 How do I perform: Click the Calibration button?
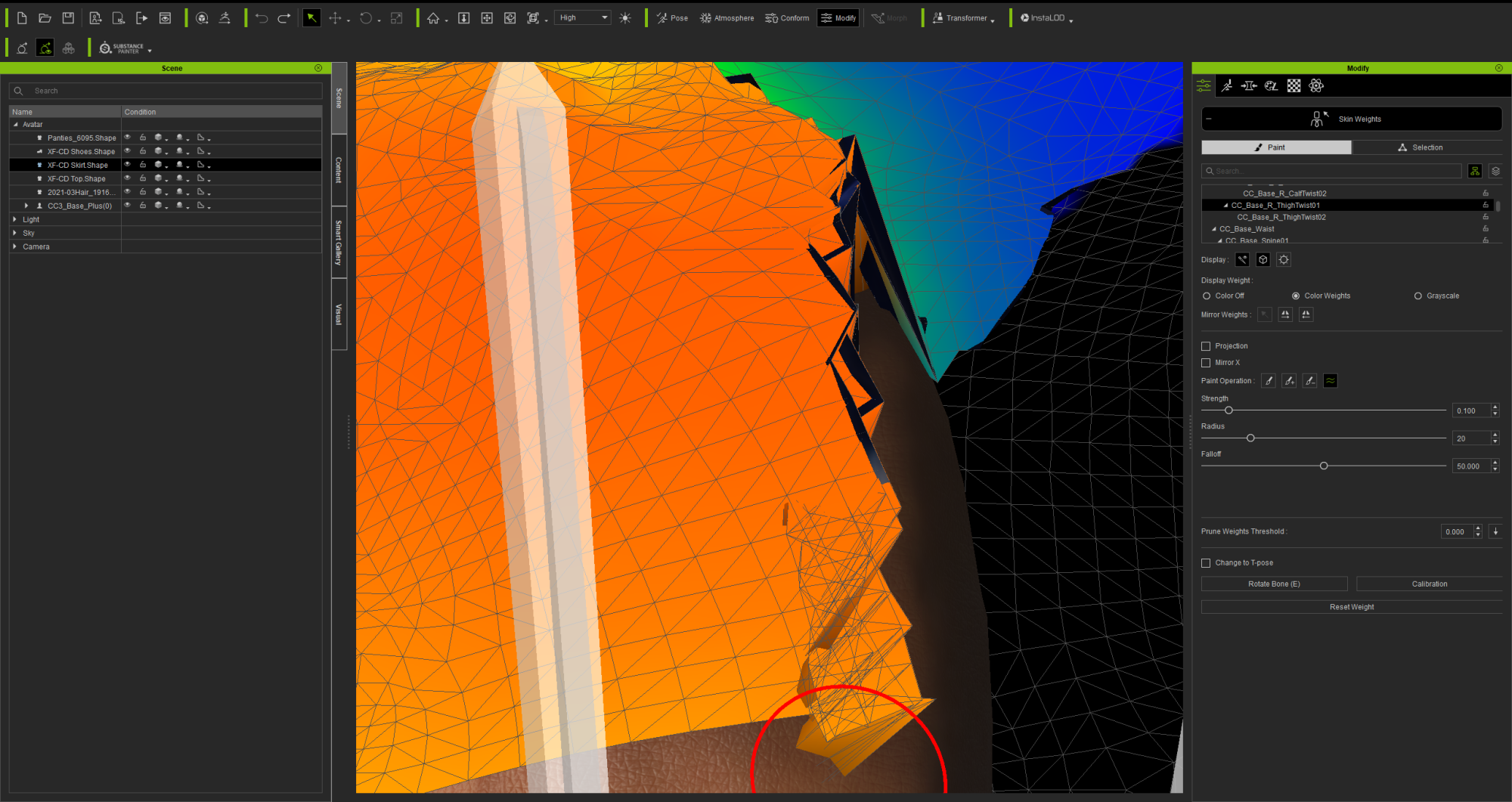[1429, 584]
